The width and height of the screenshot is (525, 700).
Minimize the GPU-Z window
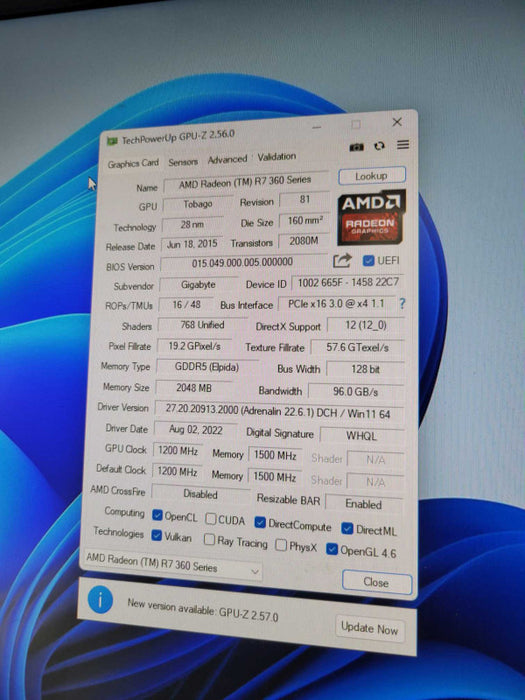click(x=317, y=127)
